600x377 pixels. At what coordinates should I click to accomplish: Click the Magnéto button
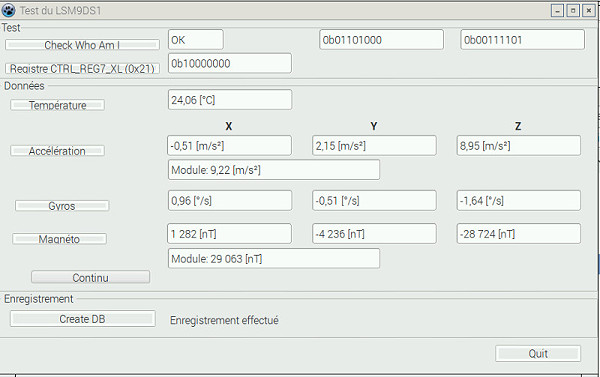[x=59, y=239]
